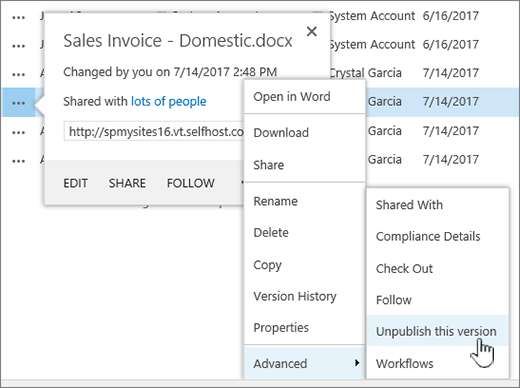Open ellipsis menu for Crystal Garcia row
This screenshot has height=388, width=520.
point(18,74)
